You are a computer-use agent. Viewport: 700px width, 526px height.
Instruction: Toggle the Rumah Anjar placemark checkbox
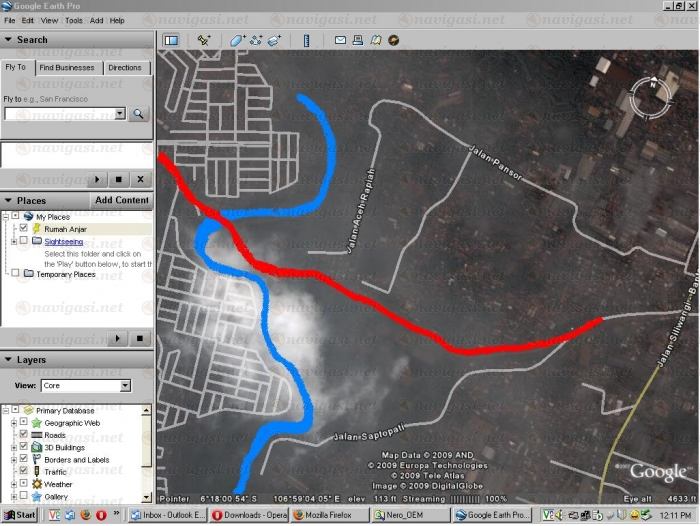[24, 229]
